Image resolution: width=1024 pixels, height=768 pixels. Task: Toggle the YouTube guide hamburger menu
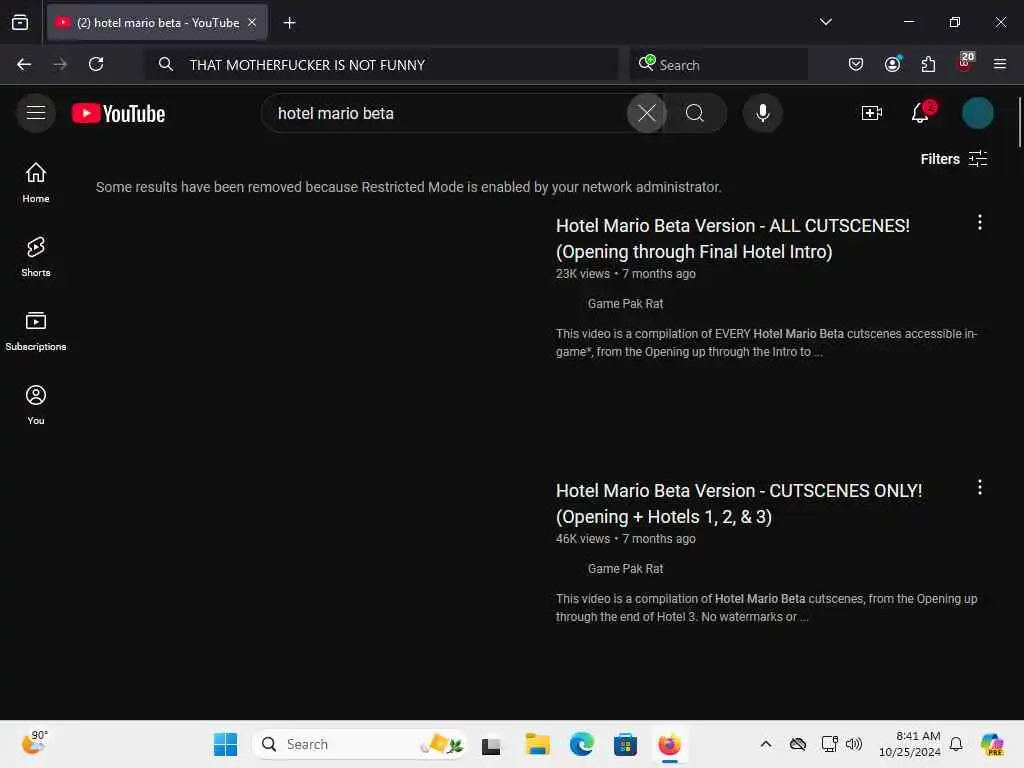(36, 113)
